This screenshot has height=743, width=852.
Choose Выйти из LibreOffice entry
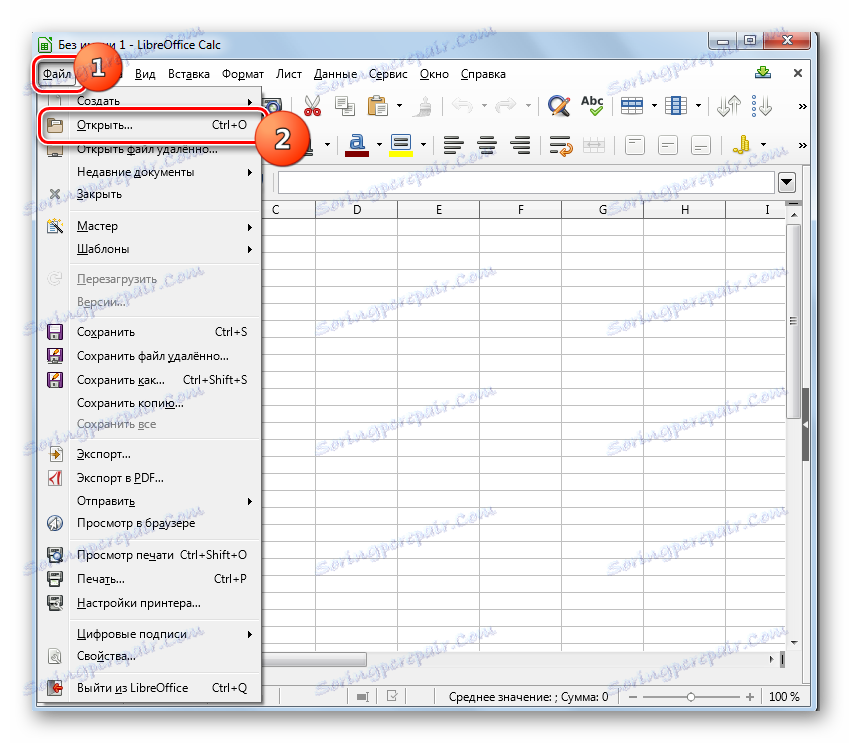click(148, 688)
